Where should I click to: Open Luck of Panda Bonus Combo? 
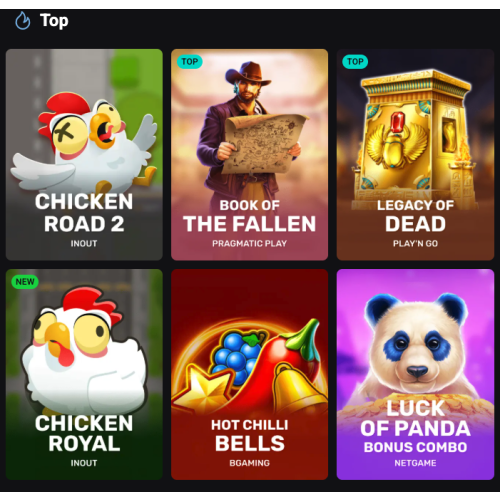click(x=415, y=375)
